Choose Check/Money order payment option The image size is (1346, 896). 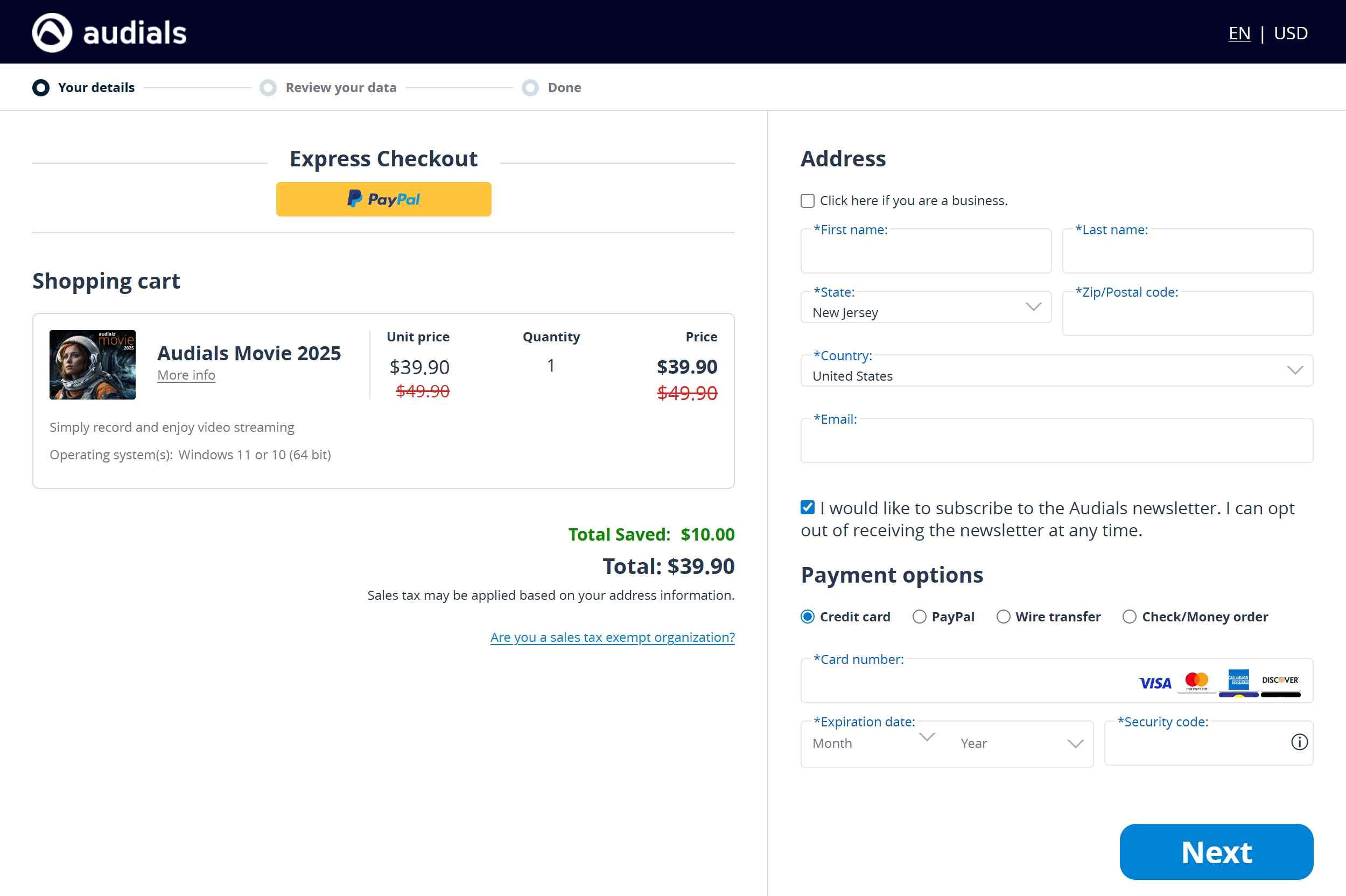click(x=1129, y=617)
